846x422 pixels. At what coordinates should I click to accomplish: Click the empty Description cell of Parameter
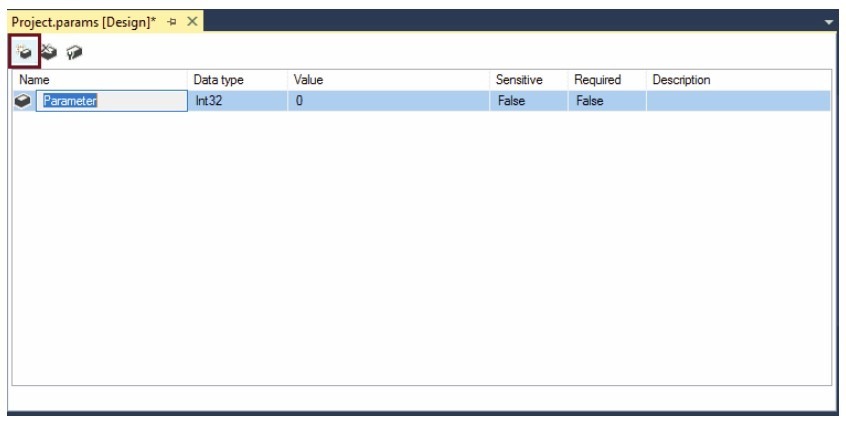tap(737, 101)
